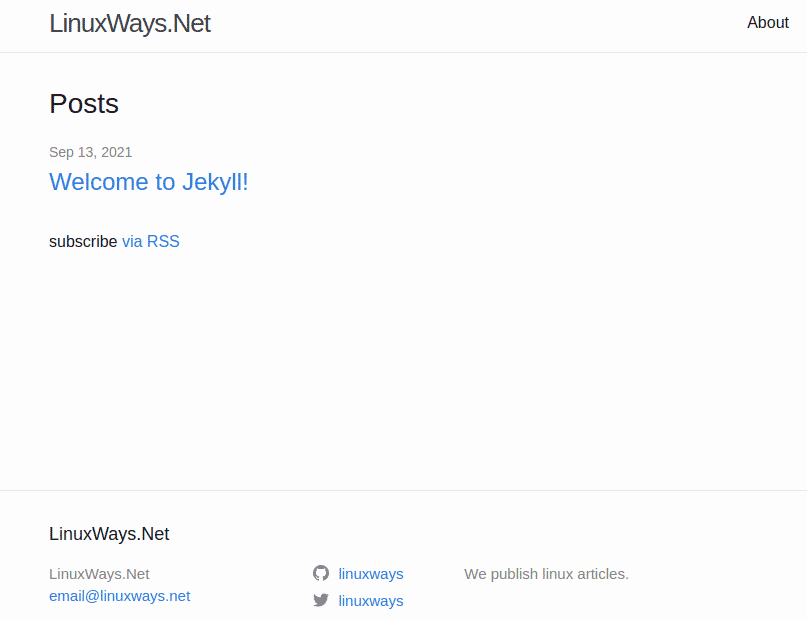Click the email@linuxways.net address link

pyautogui.click(x=119, y=596)
